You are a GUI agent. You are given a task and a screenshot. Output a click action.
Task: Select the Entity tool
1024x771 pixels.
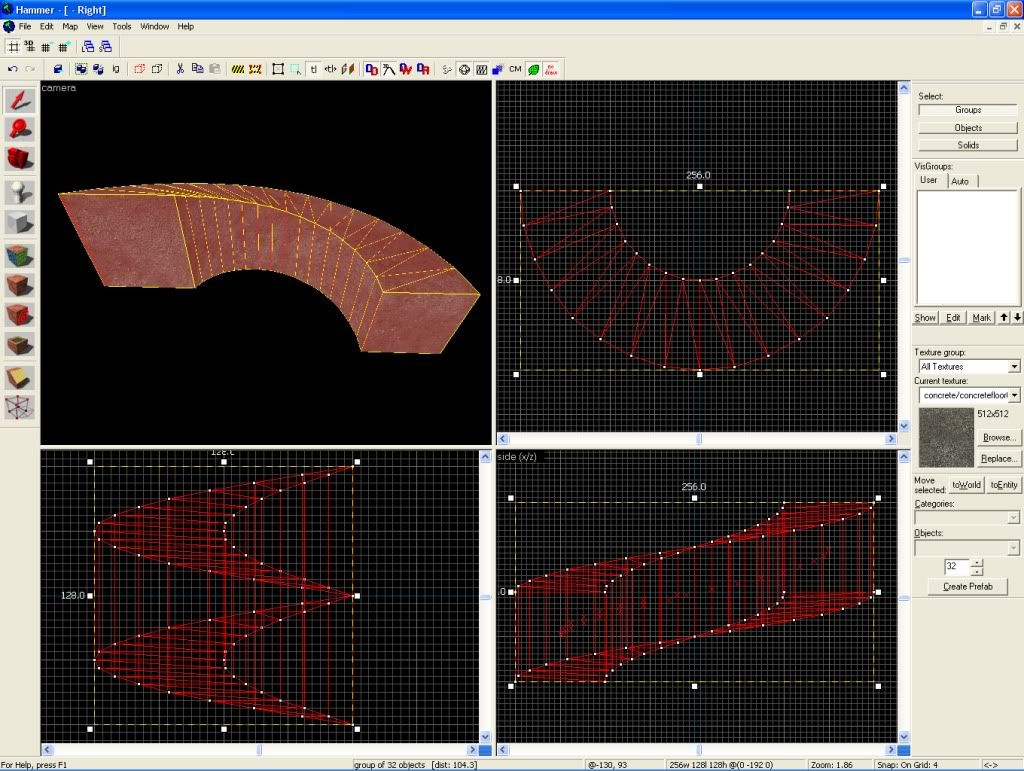pyautogui.click(x=20, y=191)
